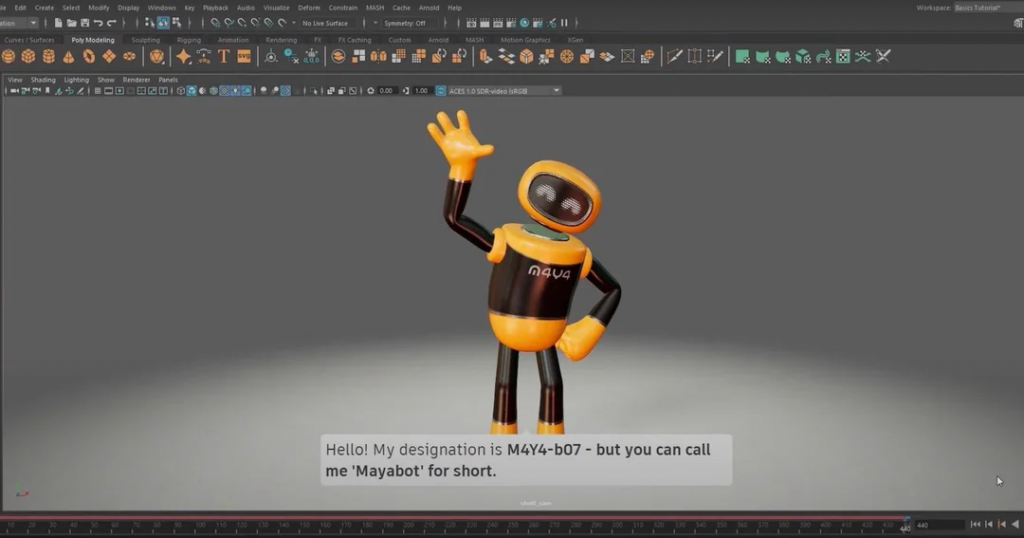Click the polygon Type text tool icon
This screenshot has height=538, width=1024.
coord(224,56)
